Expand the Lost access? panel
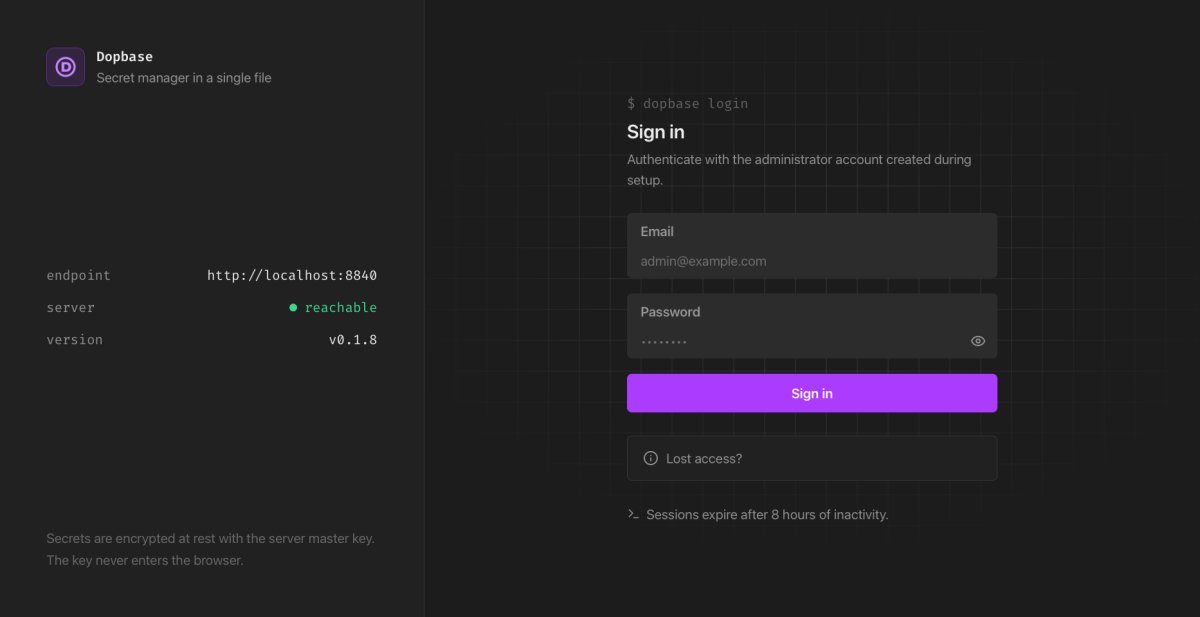This screenshot has width=1200, height=617. pos(812,458)
